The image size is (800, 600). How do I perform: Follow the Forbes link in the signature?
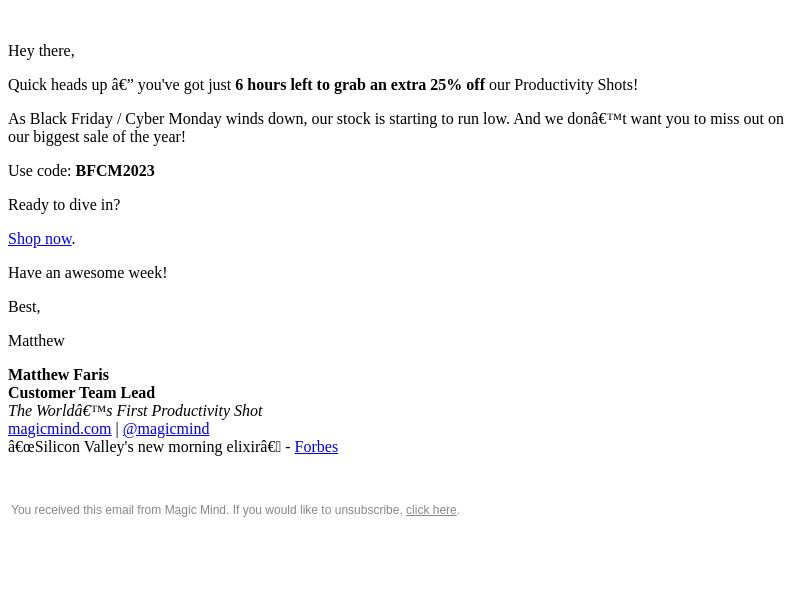[x=316, y=446]
